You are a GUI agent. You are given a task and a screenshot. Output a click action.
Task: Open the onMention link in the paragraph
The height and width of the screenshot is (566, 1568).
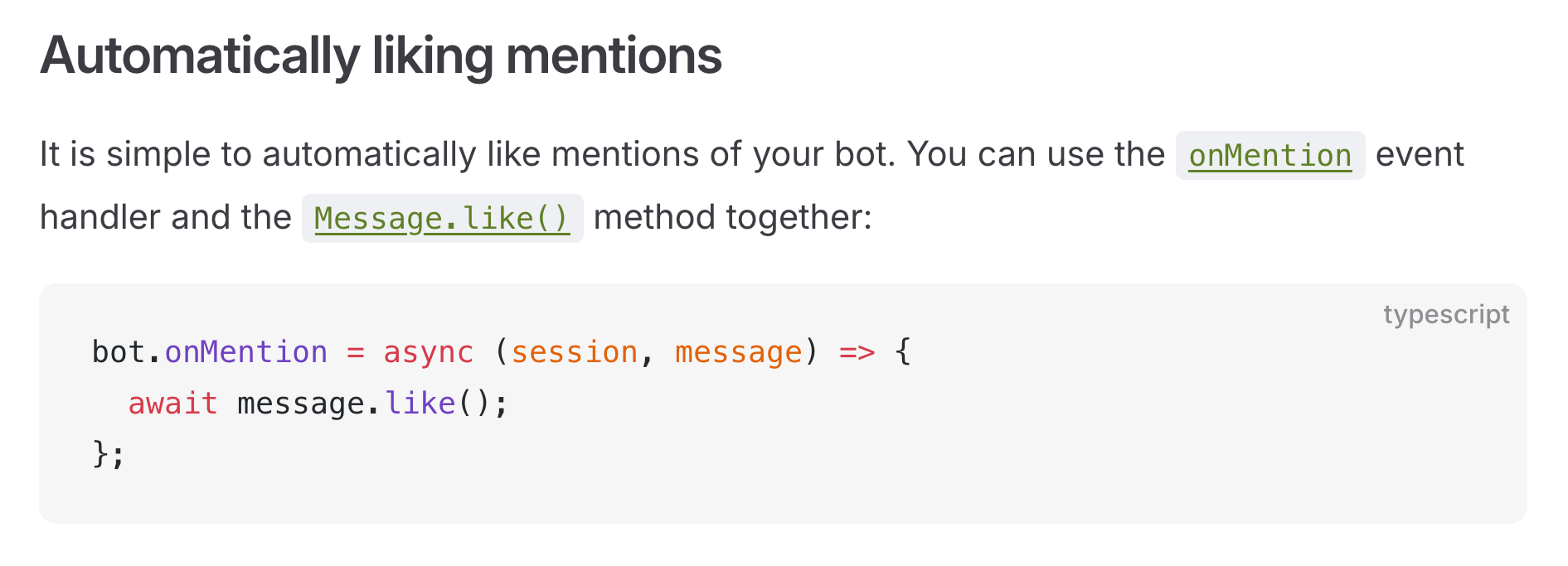(x=1269, y=156)
